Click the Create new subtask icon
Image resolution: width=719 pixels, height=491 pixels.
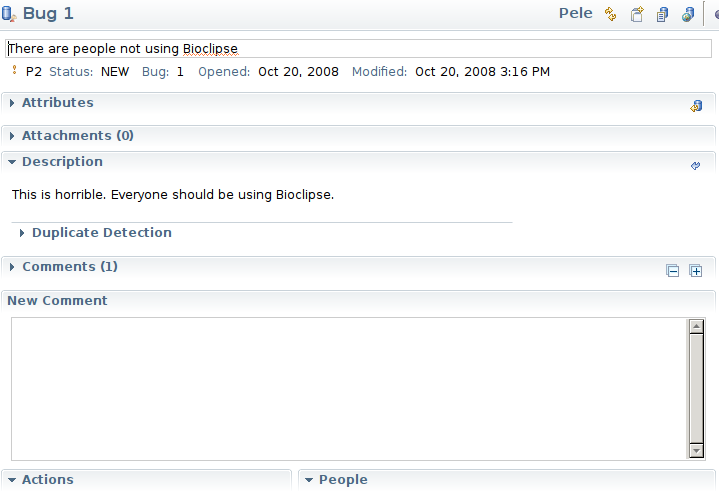coord(637,14)
